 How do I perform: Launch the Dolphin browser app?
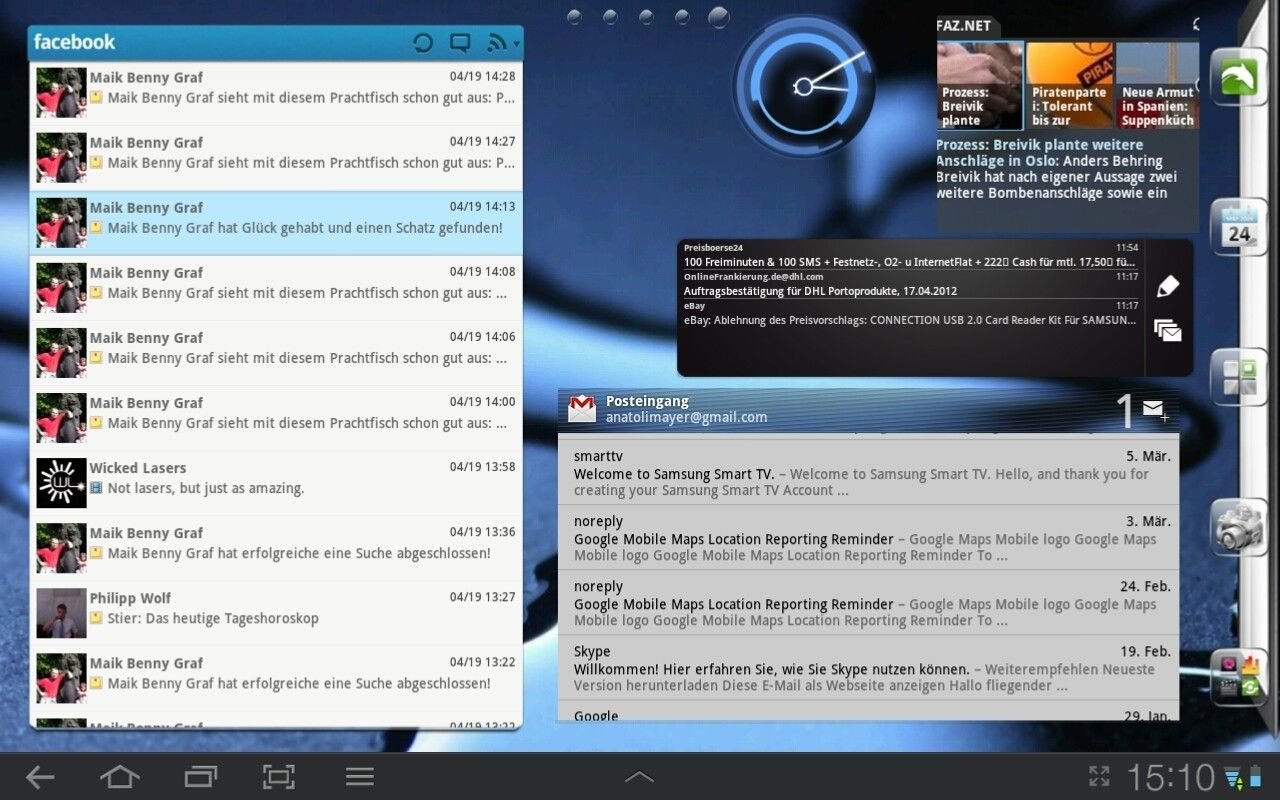[1239, 76]
